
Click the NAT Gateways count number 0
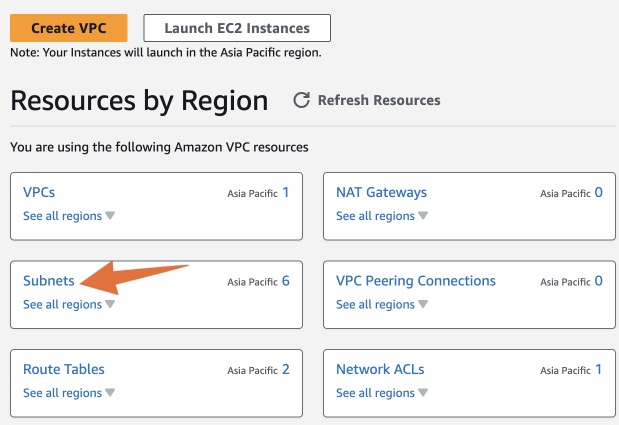pyautogui.click(x=598, y=192)
